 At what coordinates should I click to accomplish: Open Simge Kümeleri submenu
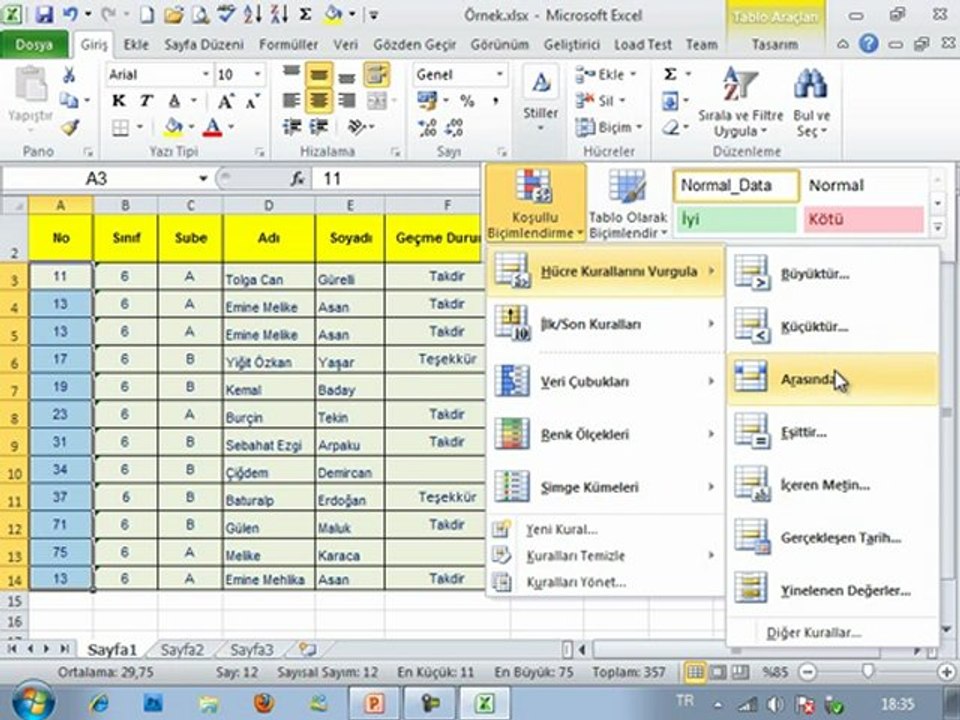pyautogui.click(x=606, y=487)
